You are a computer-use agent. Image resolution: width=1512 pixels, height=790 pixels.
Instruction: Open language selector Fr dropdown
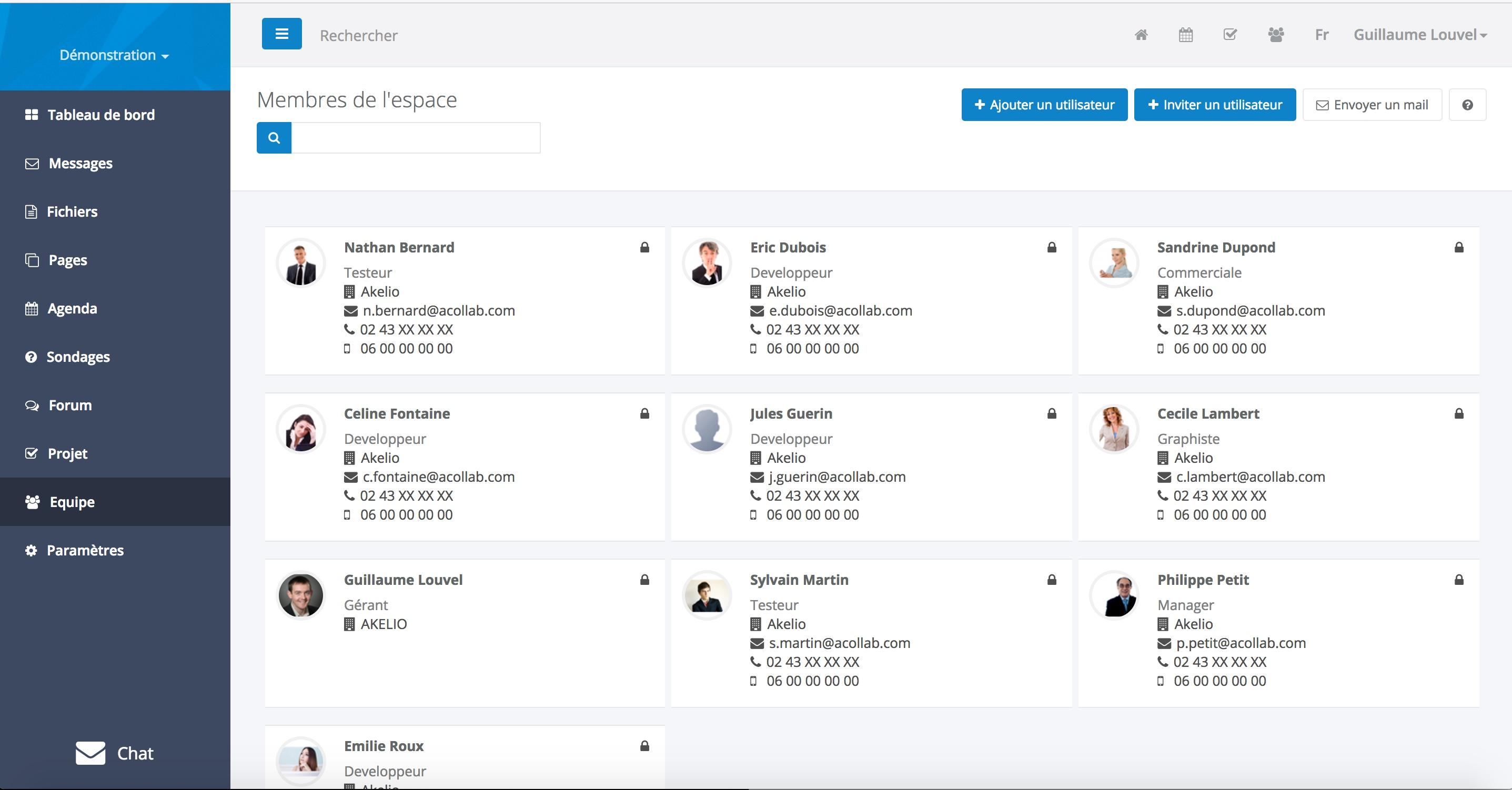(1321, 34)
